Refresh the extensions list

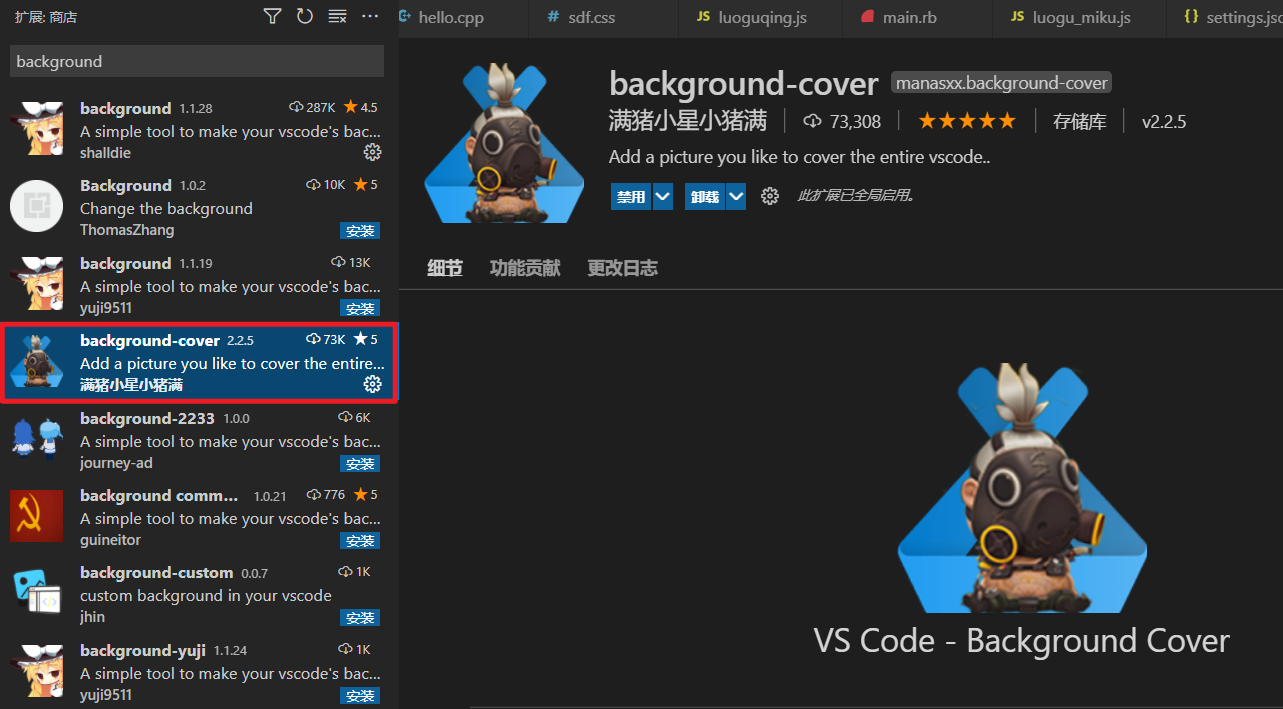click(305, 16)
